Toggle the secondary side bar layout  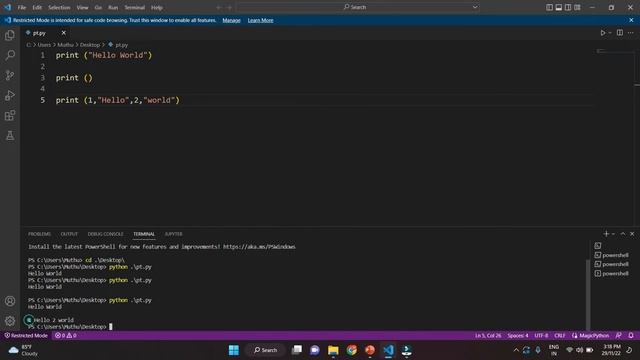568,7
